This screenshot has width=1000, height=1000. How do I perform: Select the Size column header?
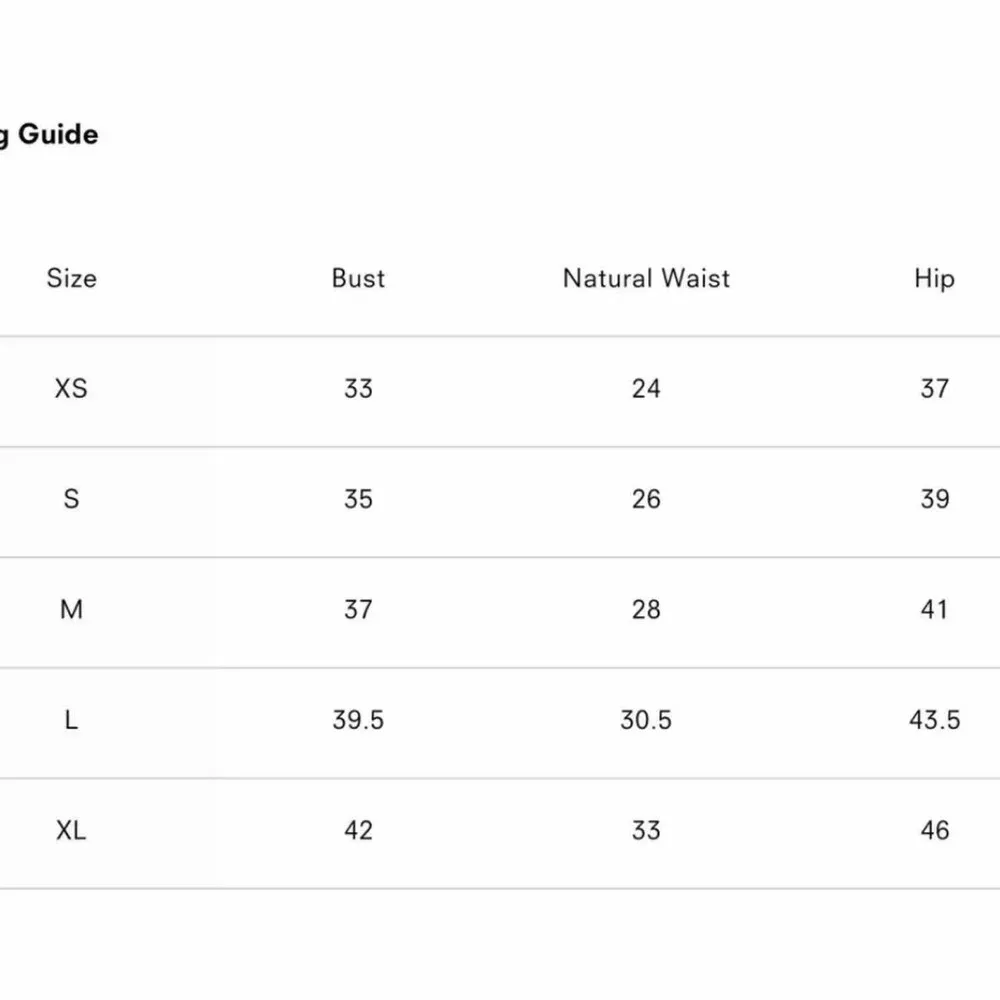[71, 278]
